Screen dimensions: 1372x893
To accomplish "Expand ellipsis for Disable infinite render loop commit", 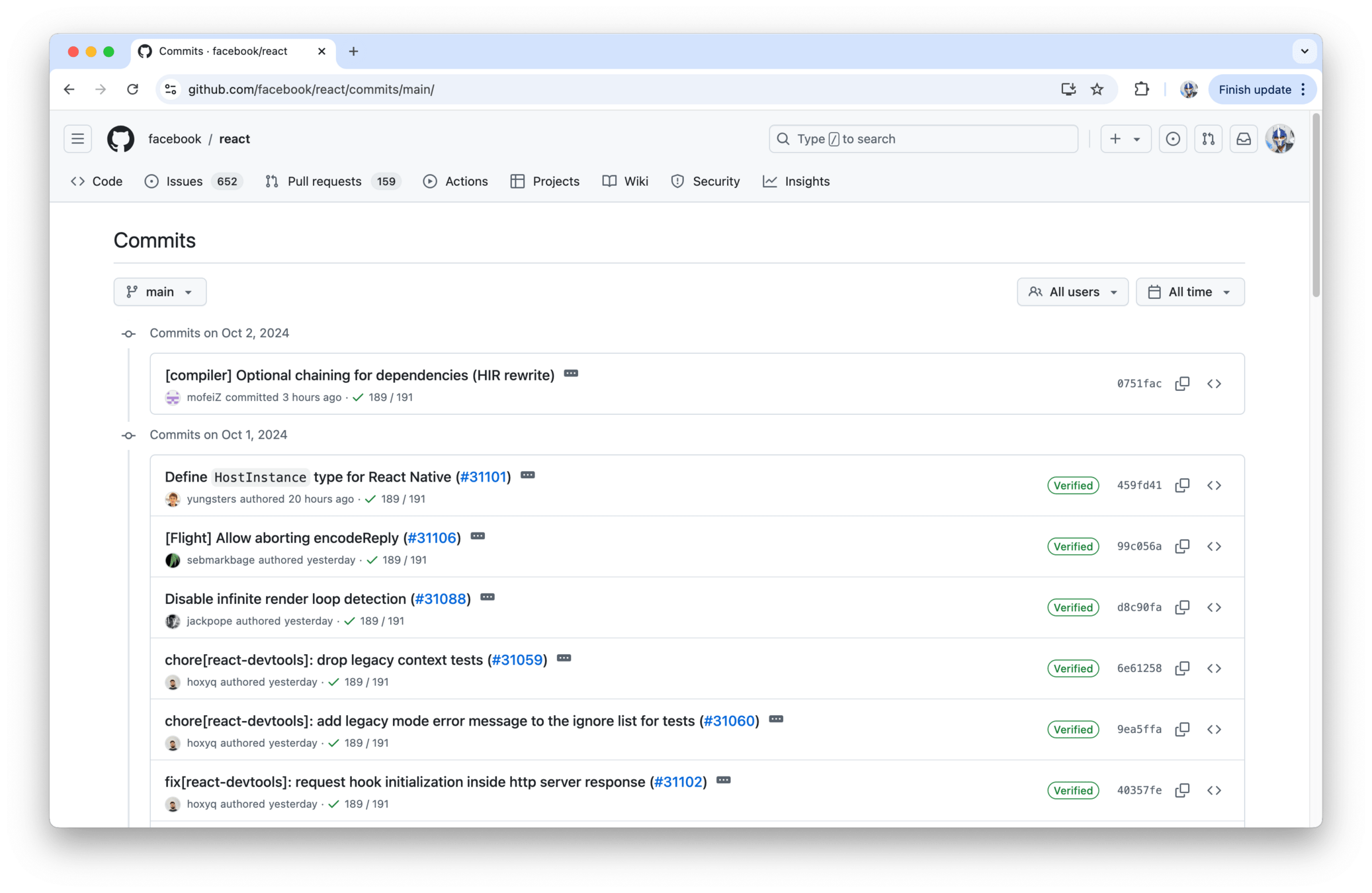I will point(488,597).
